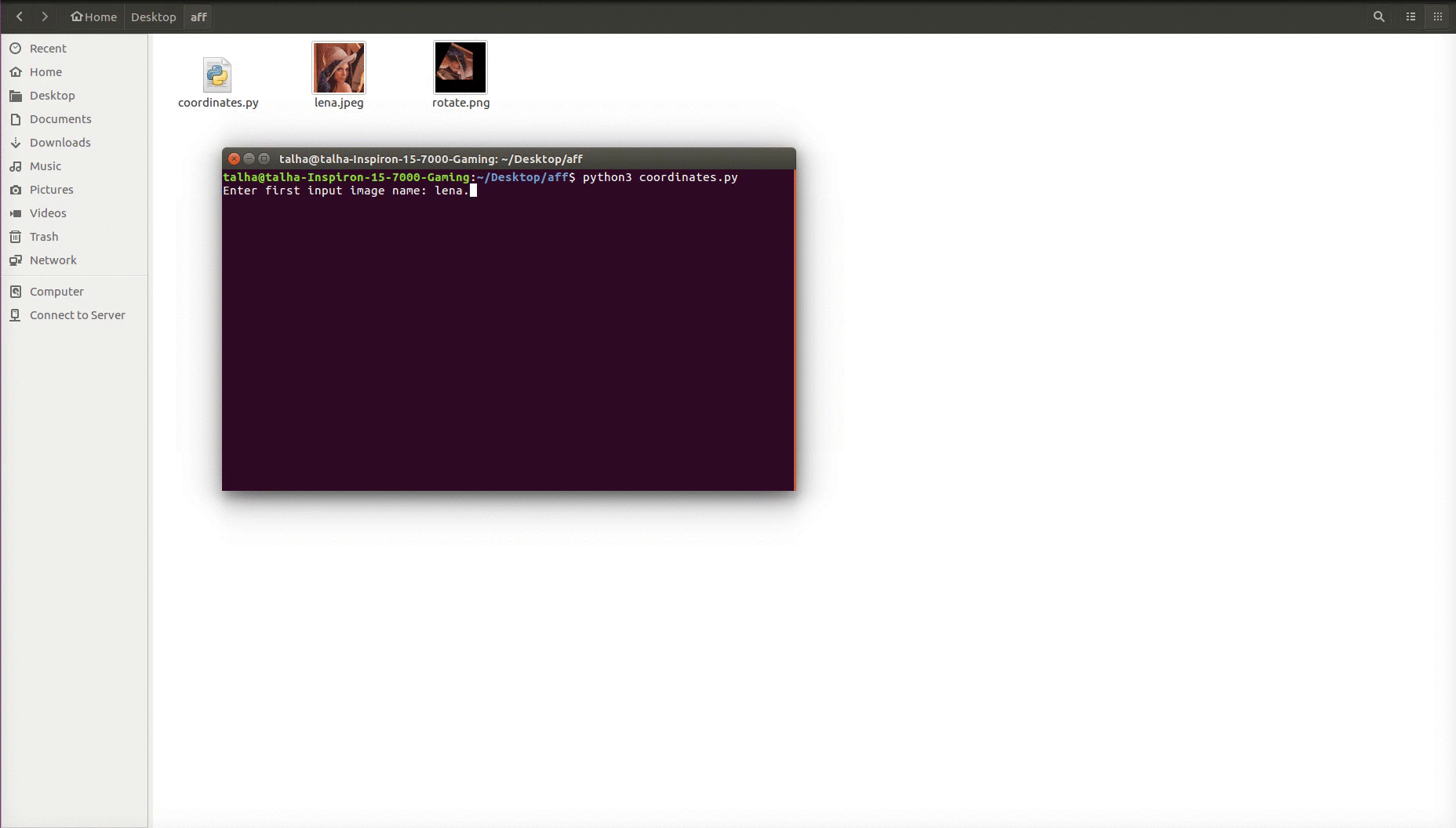Click the Music note icon
The width and height of the screenshot is (1456, 828).
click(16, 166)
